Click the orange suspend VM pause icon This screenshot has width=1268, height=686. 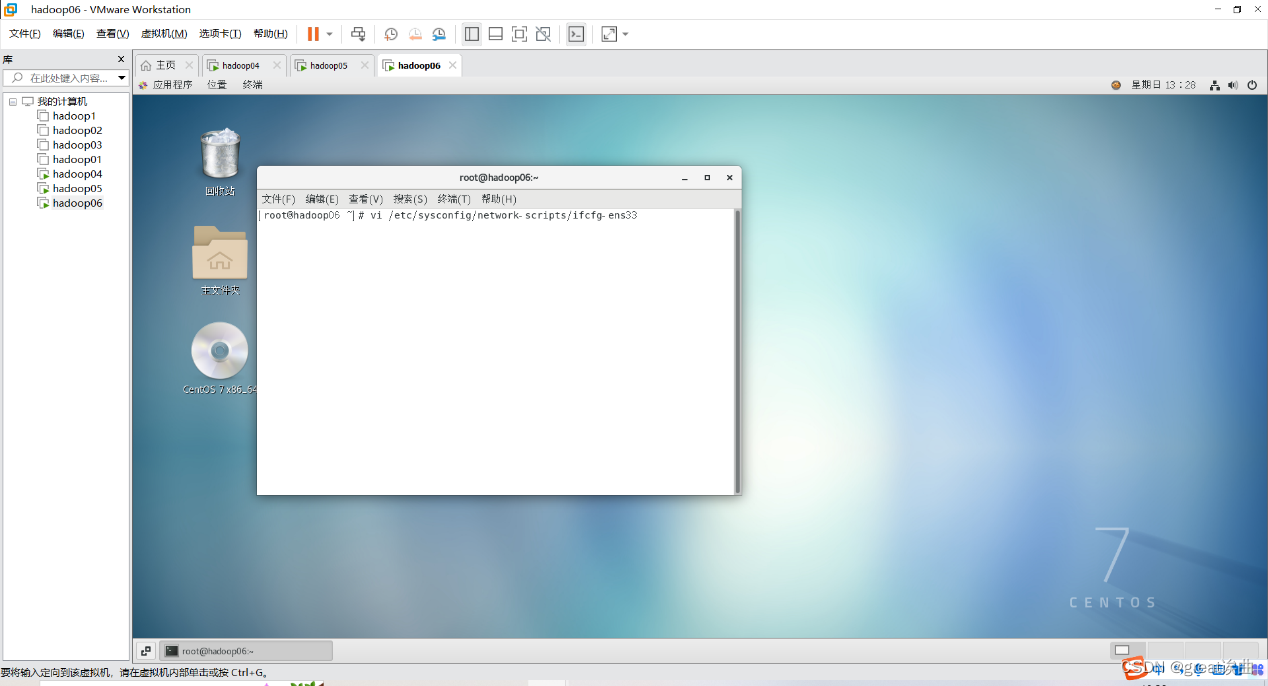click(x=313, y=34)
